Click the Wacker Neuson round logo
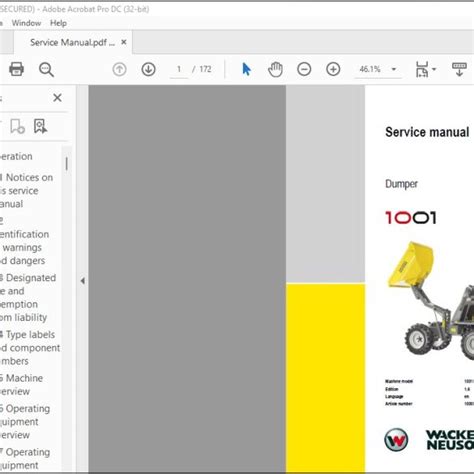The width and height of the screenshot is (474, 474). tap(396, 440)
